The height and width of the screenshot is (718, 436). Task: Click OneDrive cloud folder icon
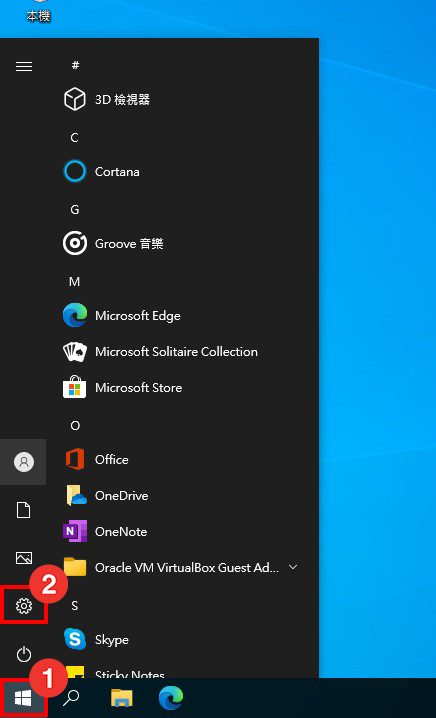76,495
